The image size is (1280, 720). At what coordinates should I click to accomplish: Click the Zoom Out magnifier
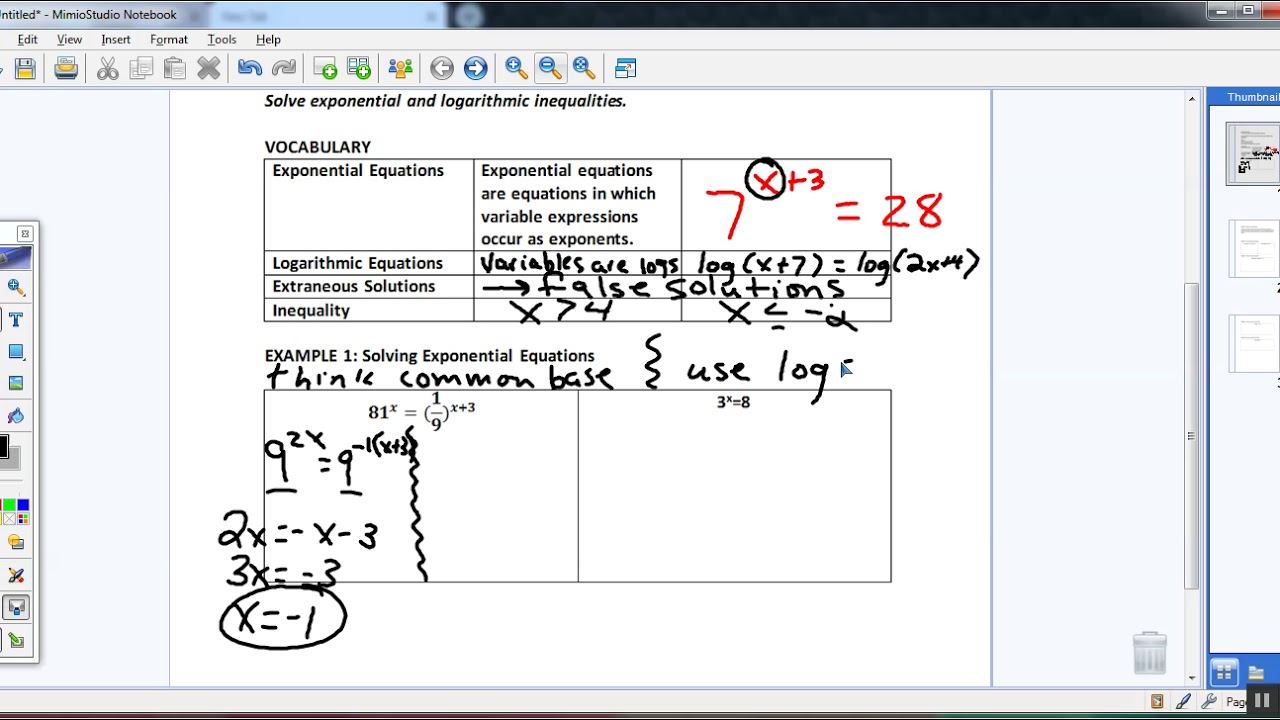point(550,68)
